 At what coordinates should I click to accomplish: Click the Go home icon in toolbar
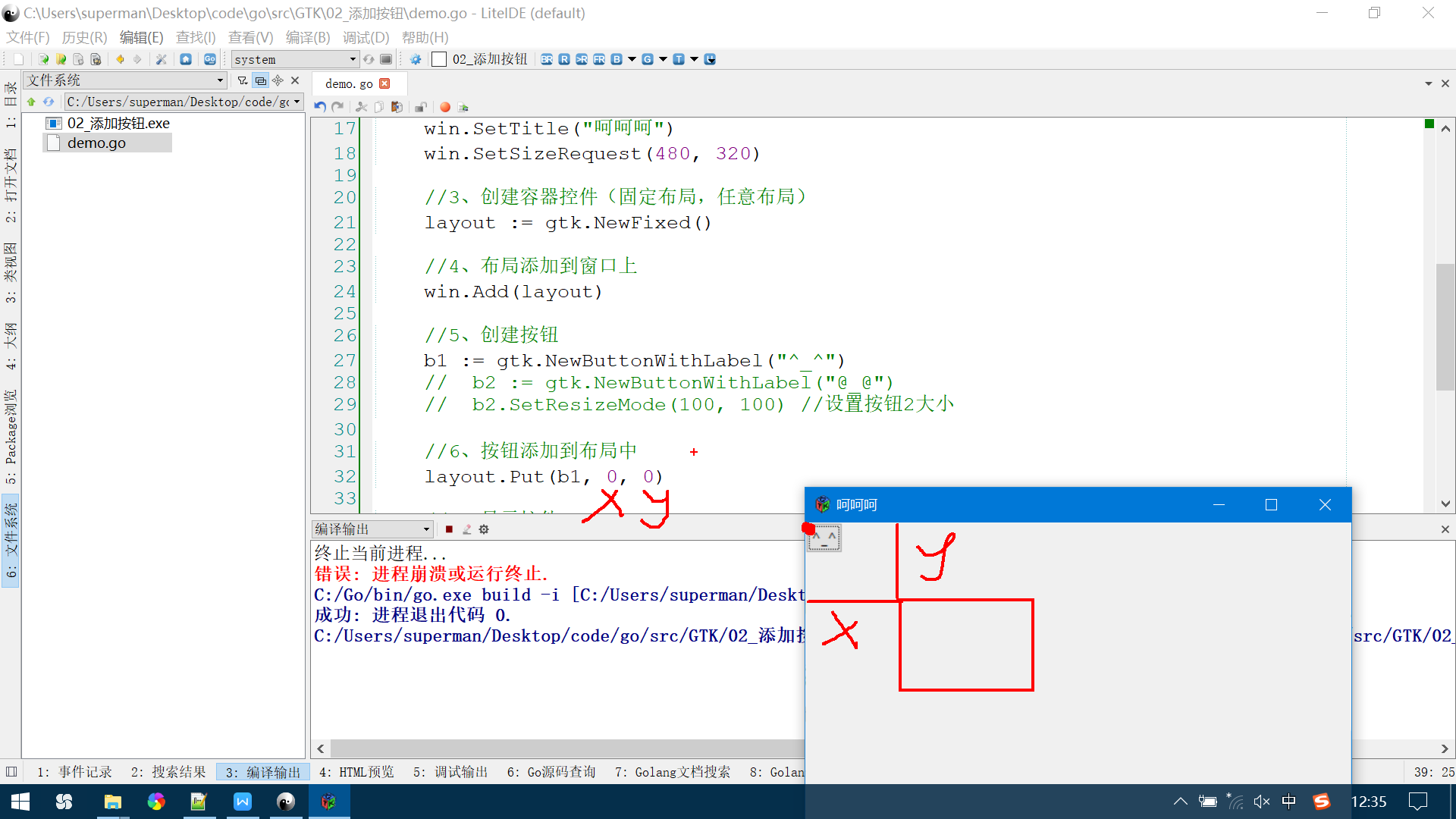point(186,59)
